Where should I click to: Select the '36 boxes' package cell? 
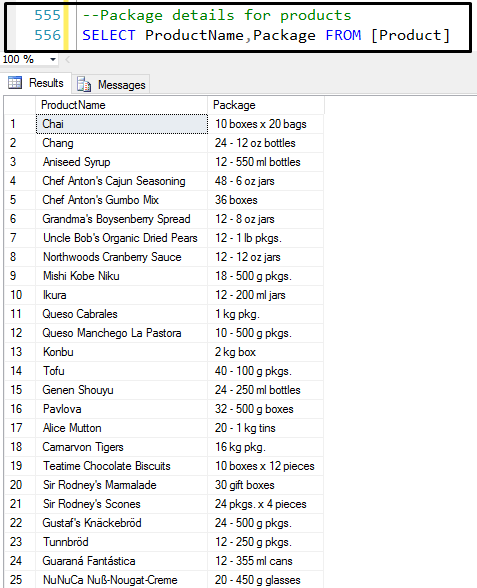coord(266,200)
